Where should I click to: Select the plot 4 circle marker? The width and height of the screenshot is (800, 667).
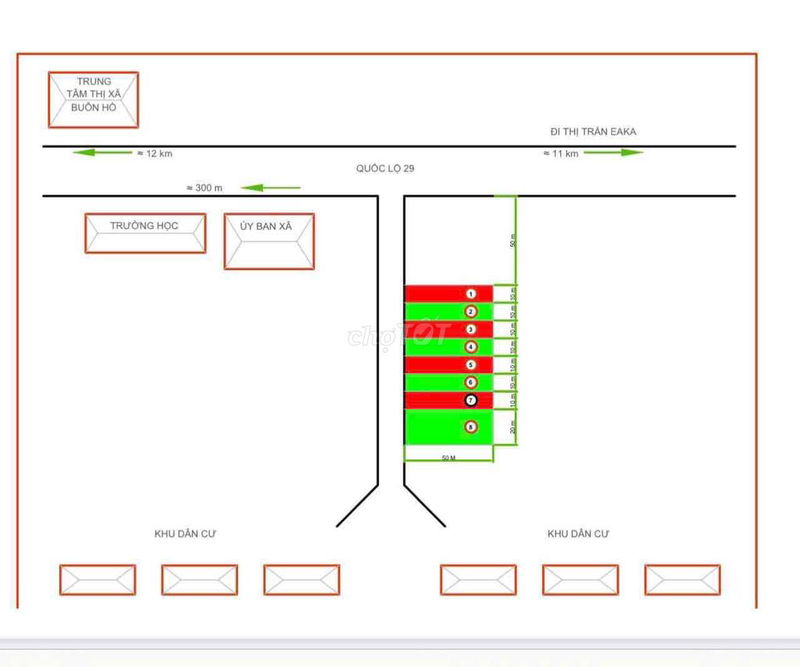(471, 347)
